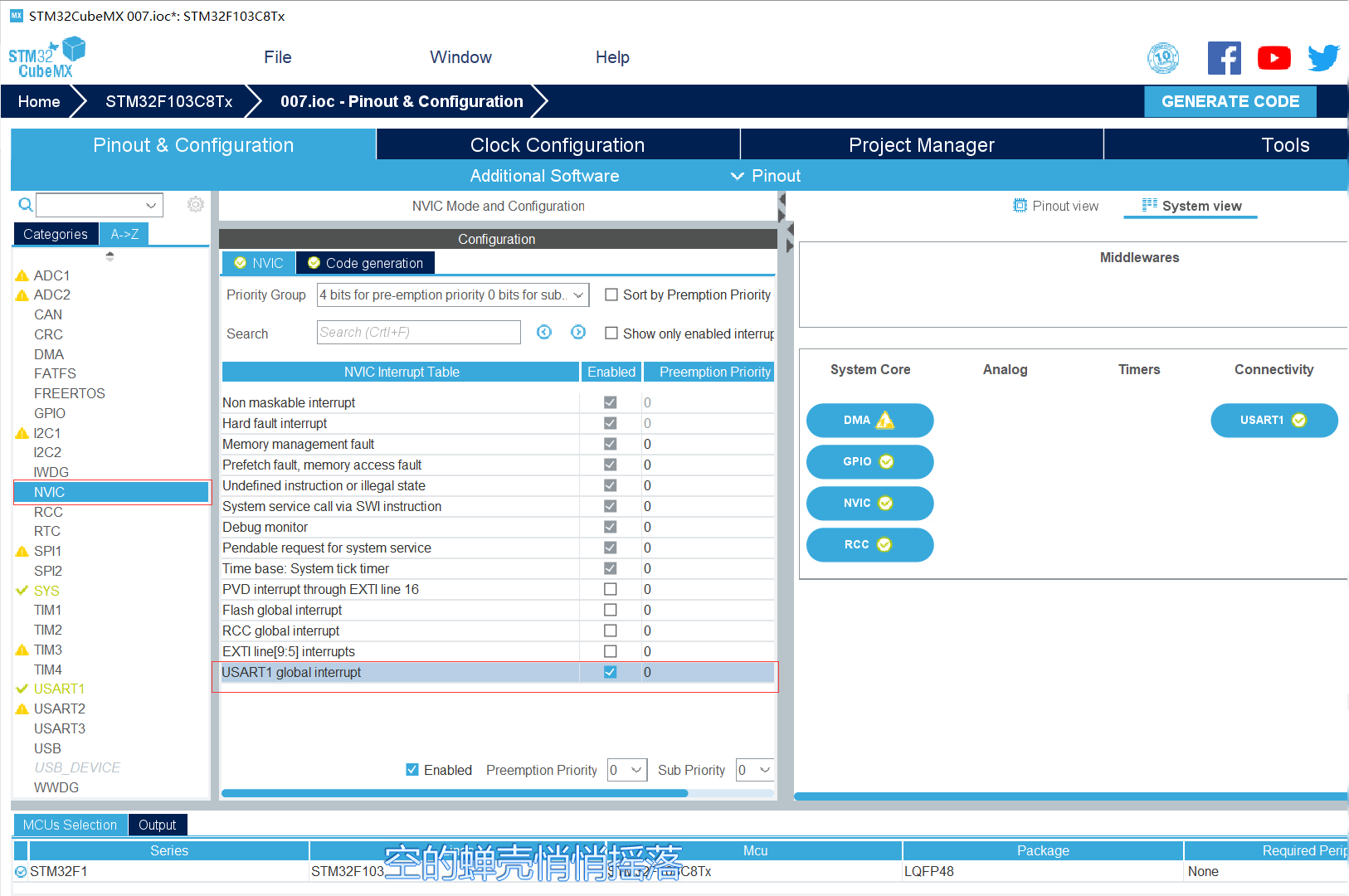This screenshot has width=1349, height=896.
Task: Click the SPI1 warning icon
Action: tap(22, 551)
